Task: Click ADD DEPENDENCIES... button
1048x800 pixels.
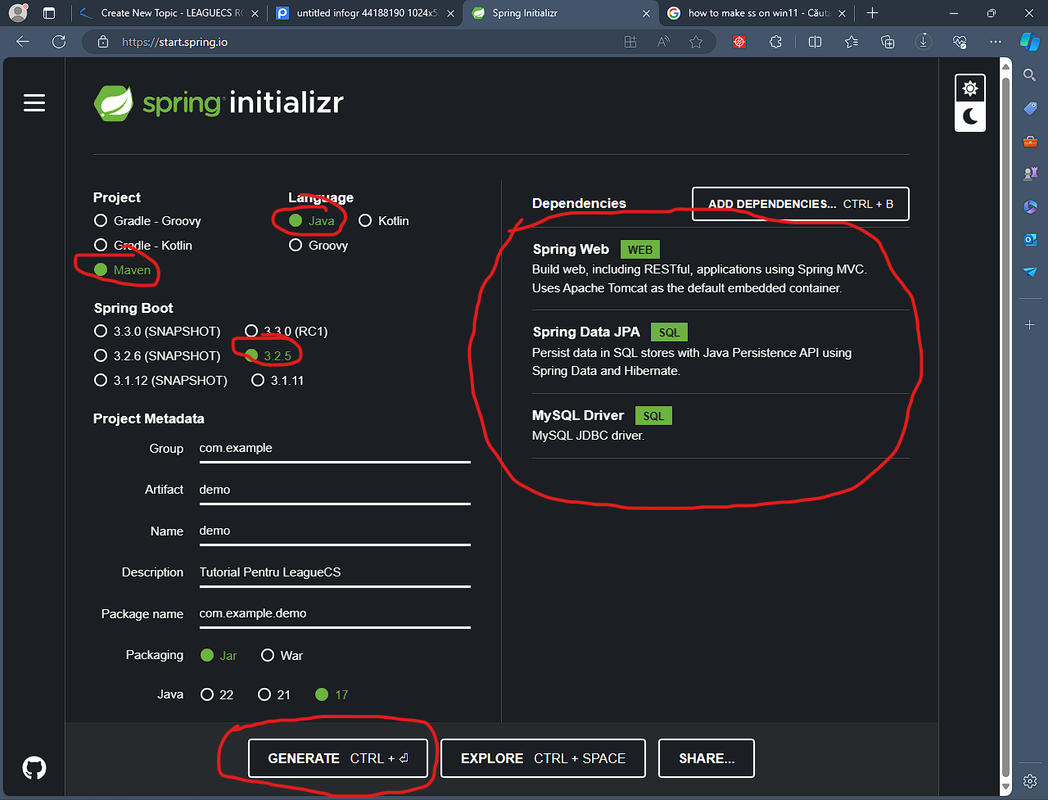Action: click(800, 204)
